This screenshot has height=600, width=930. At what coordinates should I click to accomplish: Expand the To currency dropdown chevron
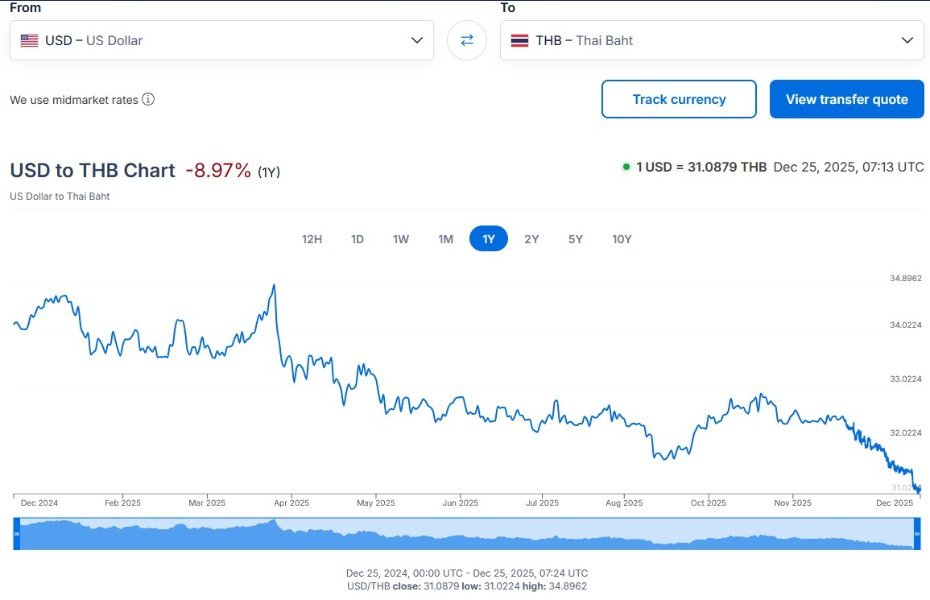[907, 41]
